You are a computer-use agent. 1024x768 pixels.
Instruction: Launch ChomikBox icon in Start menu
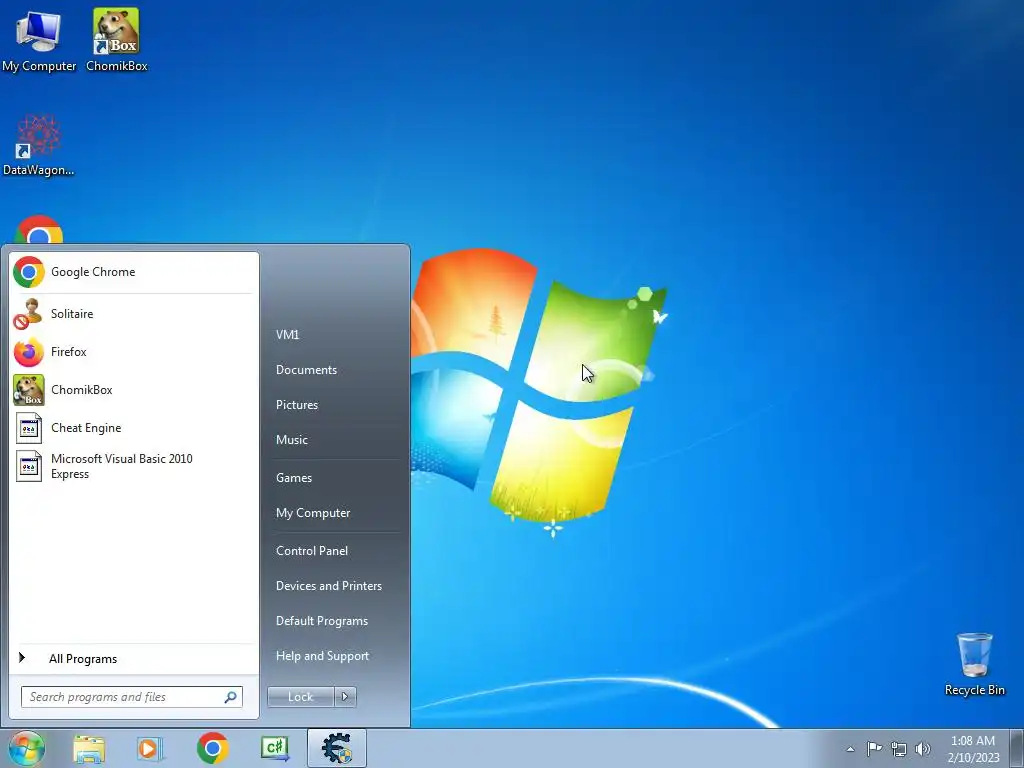(x=29, y=390)
